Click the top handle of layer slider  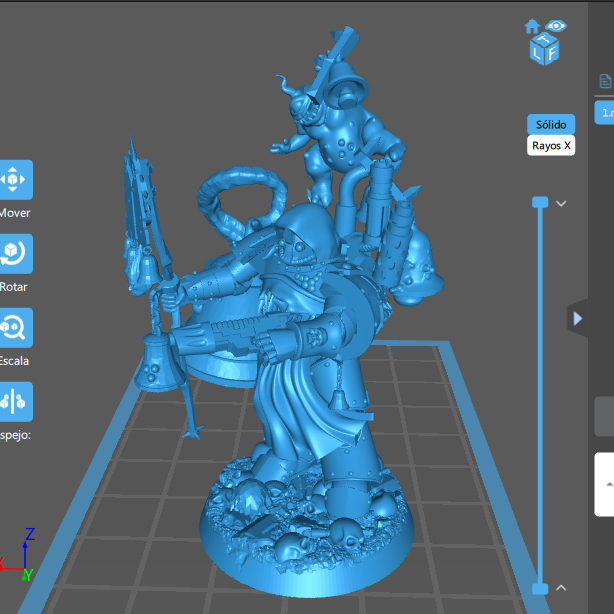(540, 202)
